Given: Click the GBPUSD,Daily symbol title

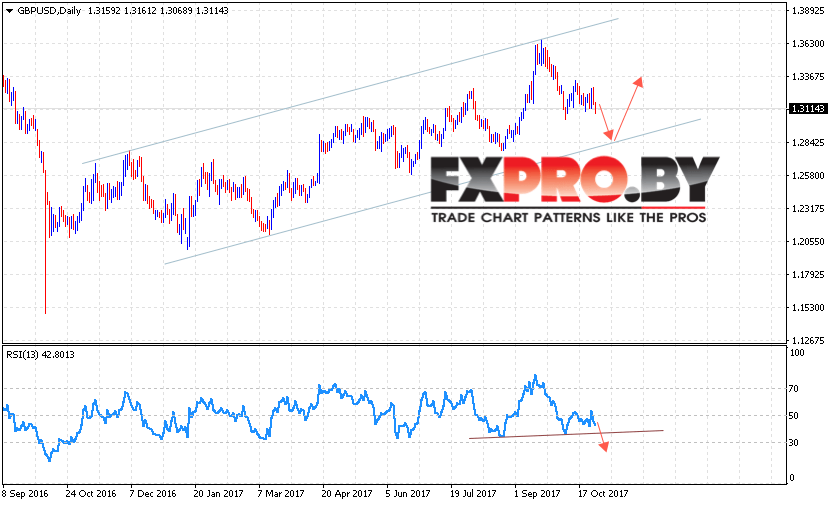Looking at the screenshot, I should 49,11.
